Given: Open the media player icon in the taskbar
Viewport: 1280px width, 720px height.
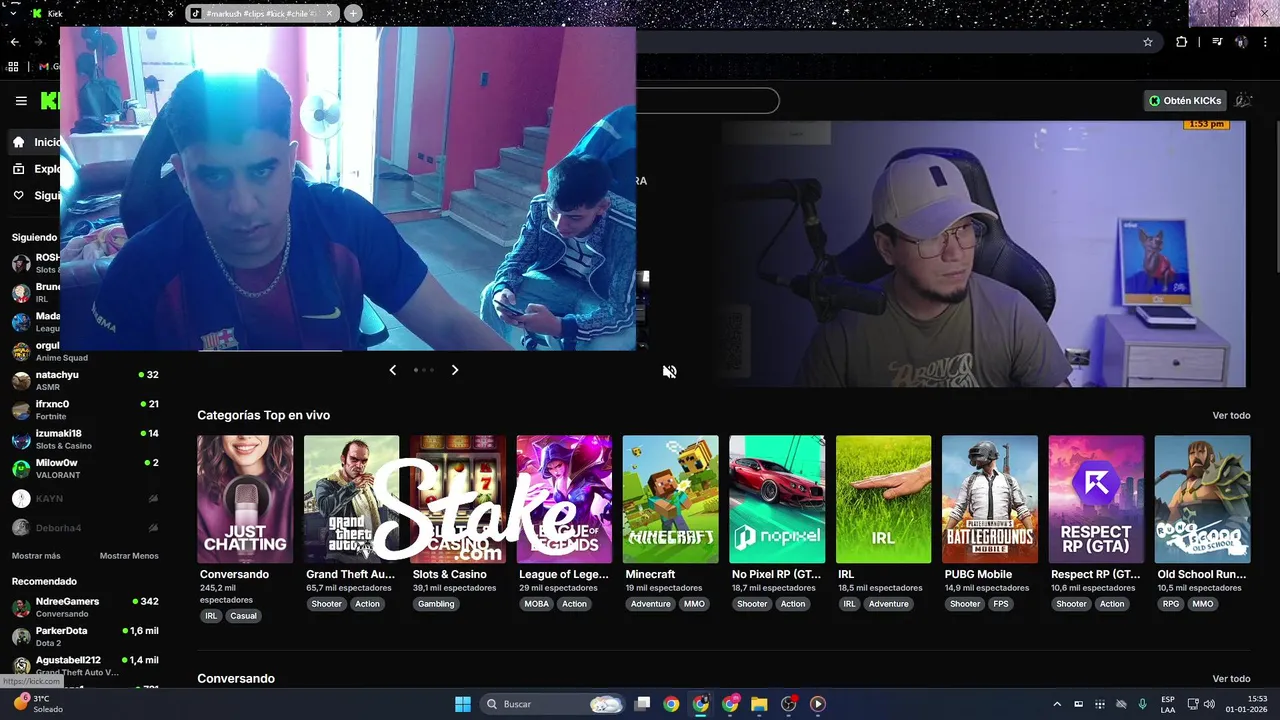Looking at the screenshot, I should [818, 704].
